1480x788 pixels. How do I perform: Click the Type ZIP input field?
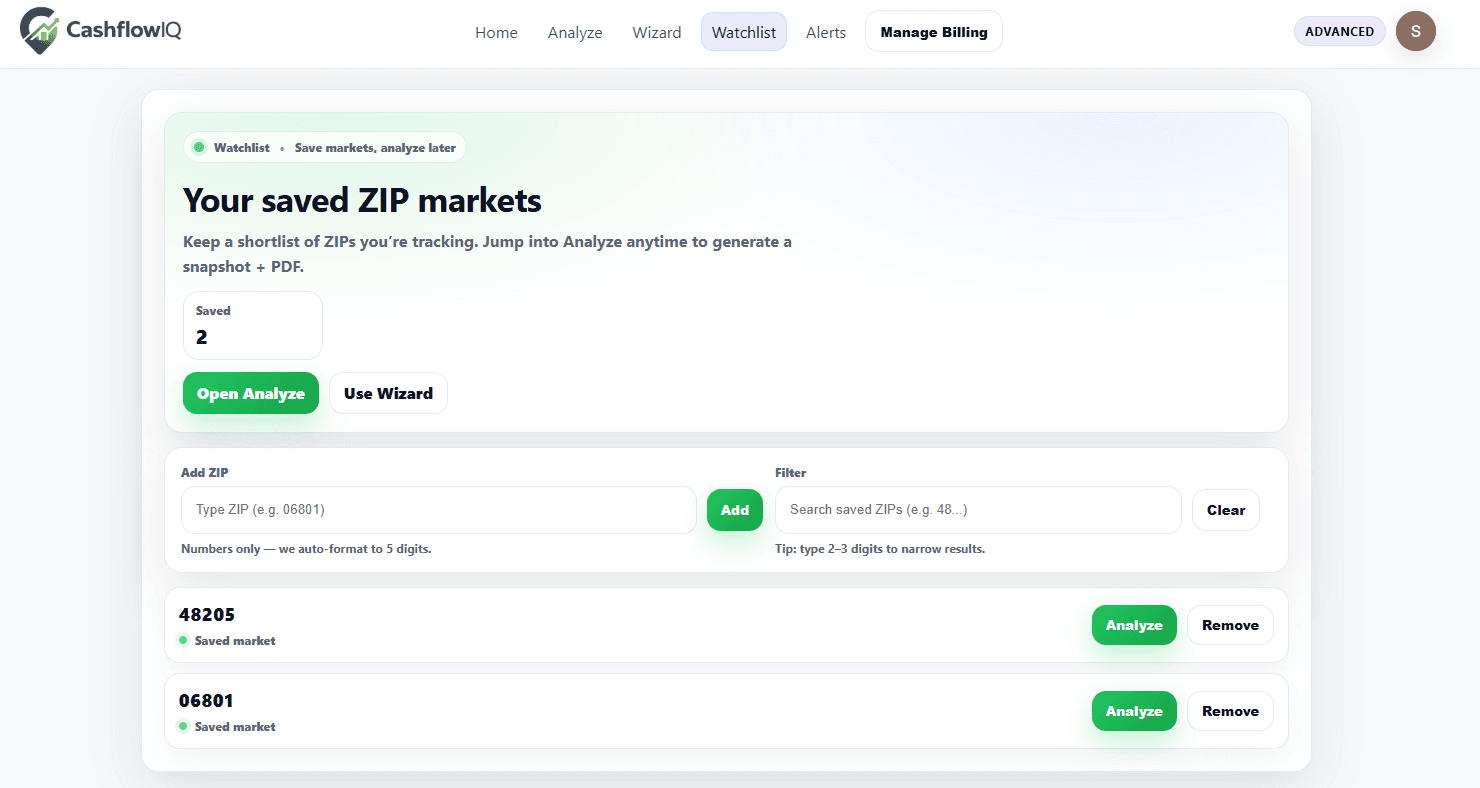pyautogui.click(x=438, y=510)
